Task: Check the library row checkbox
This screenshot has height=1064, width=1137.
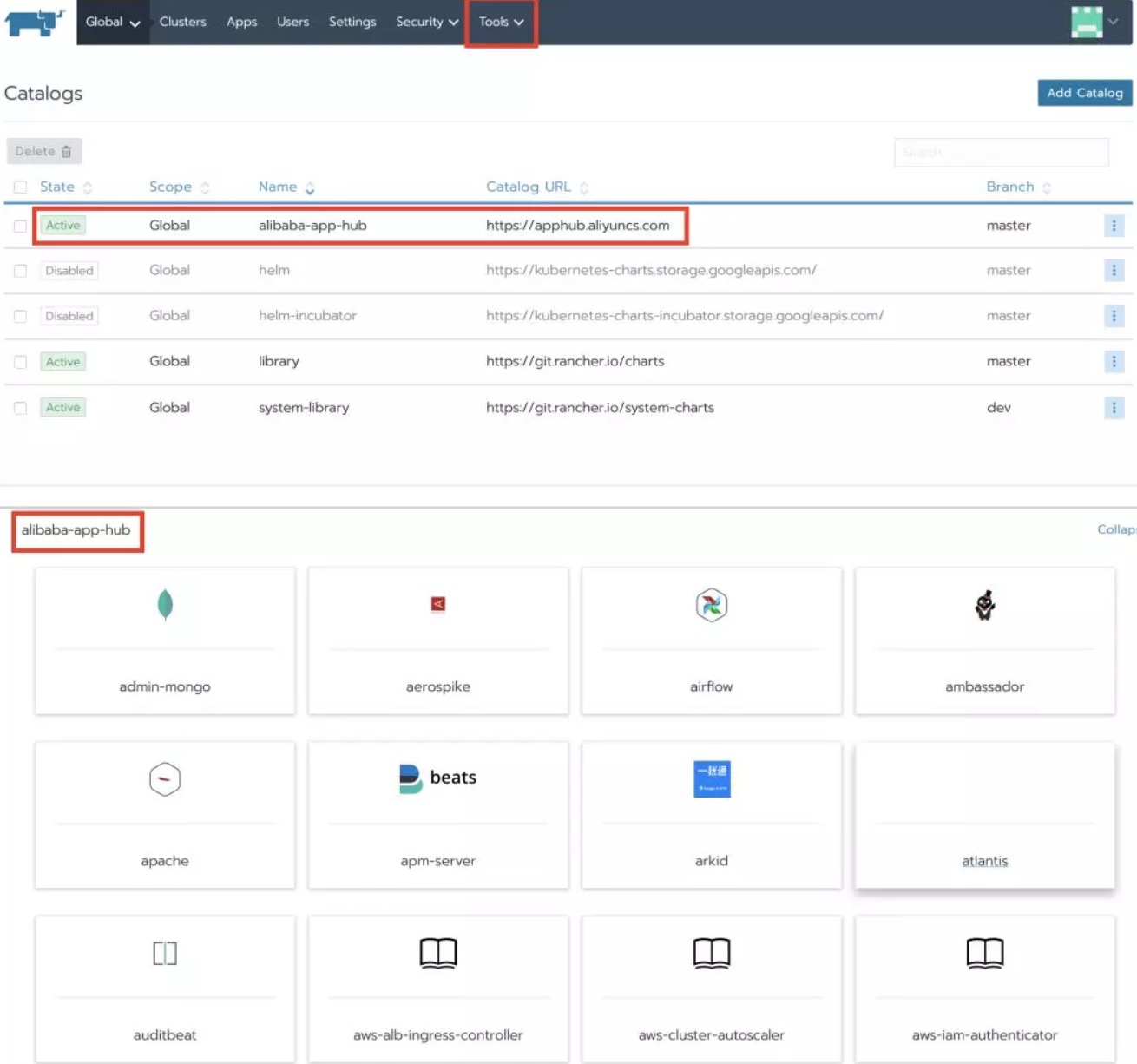Action: coord(20,362)
